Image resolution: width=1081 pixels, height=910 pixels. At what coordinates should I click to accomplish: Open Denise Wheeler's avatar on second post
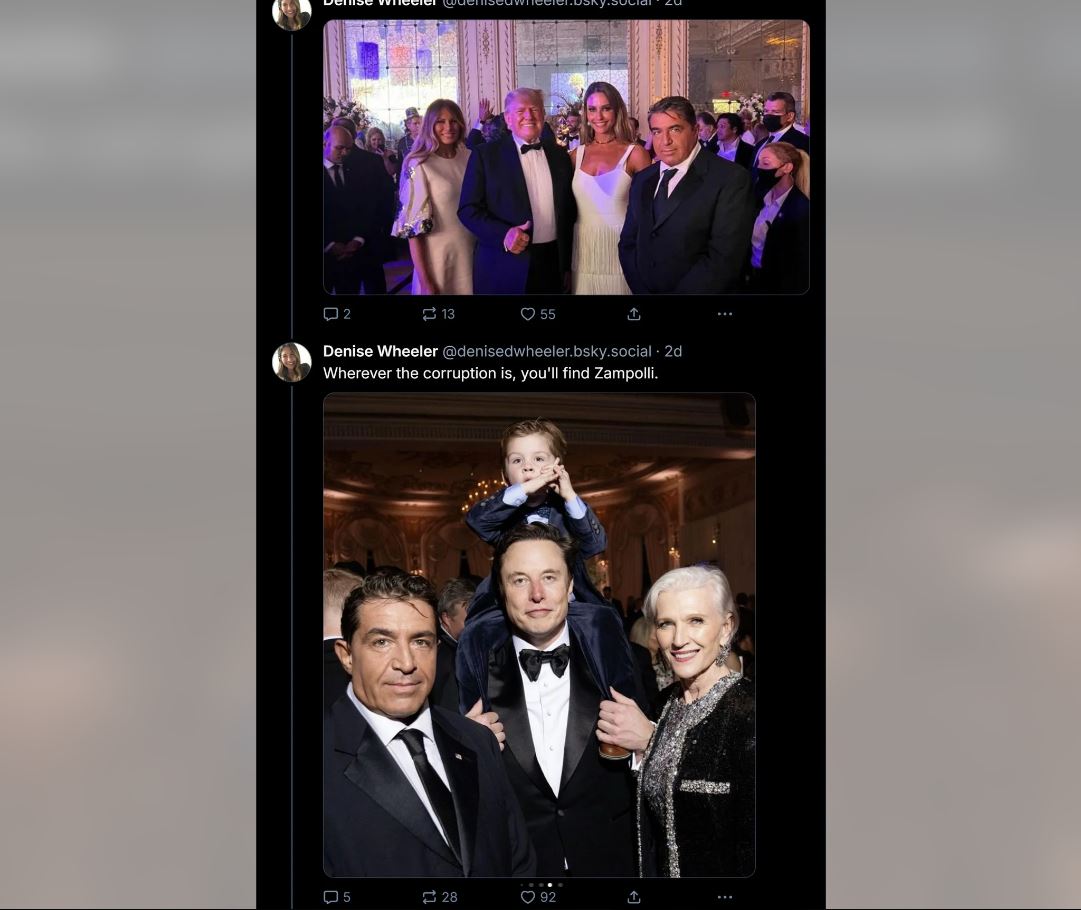click(x=292, y=362)
